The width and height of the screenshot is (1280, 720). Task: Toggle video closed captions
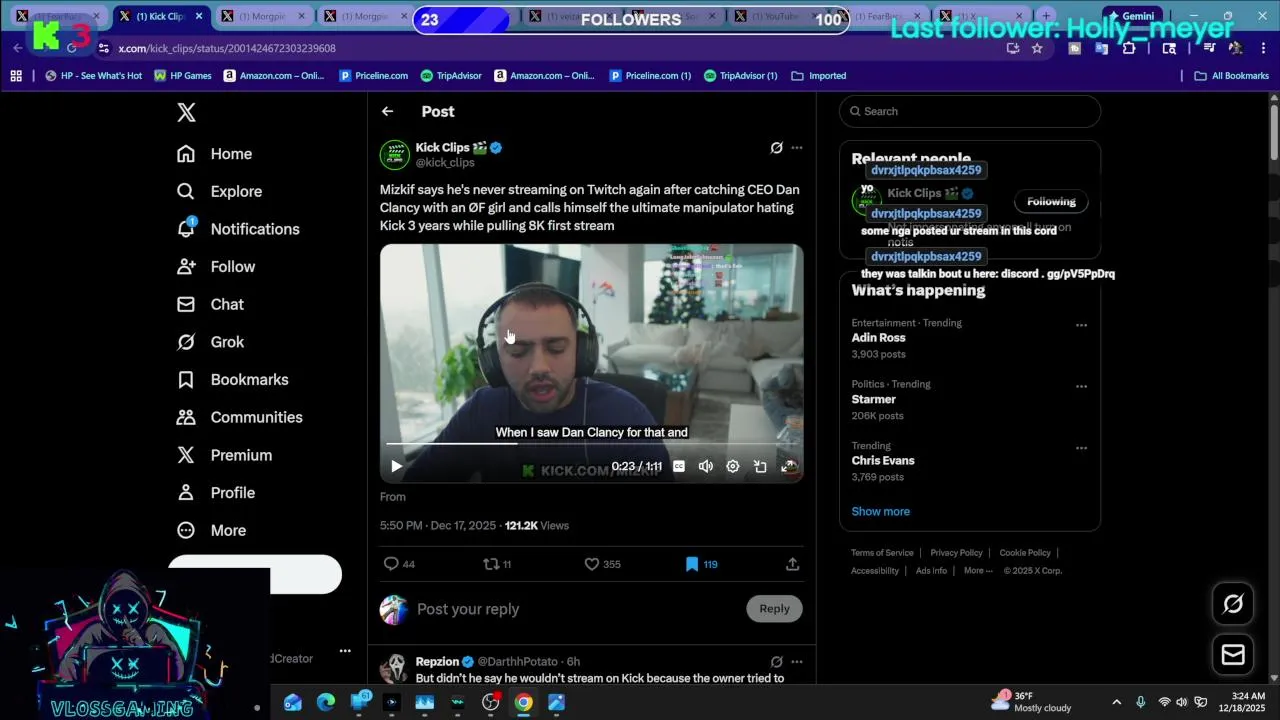coord(679,466)
